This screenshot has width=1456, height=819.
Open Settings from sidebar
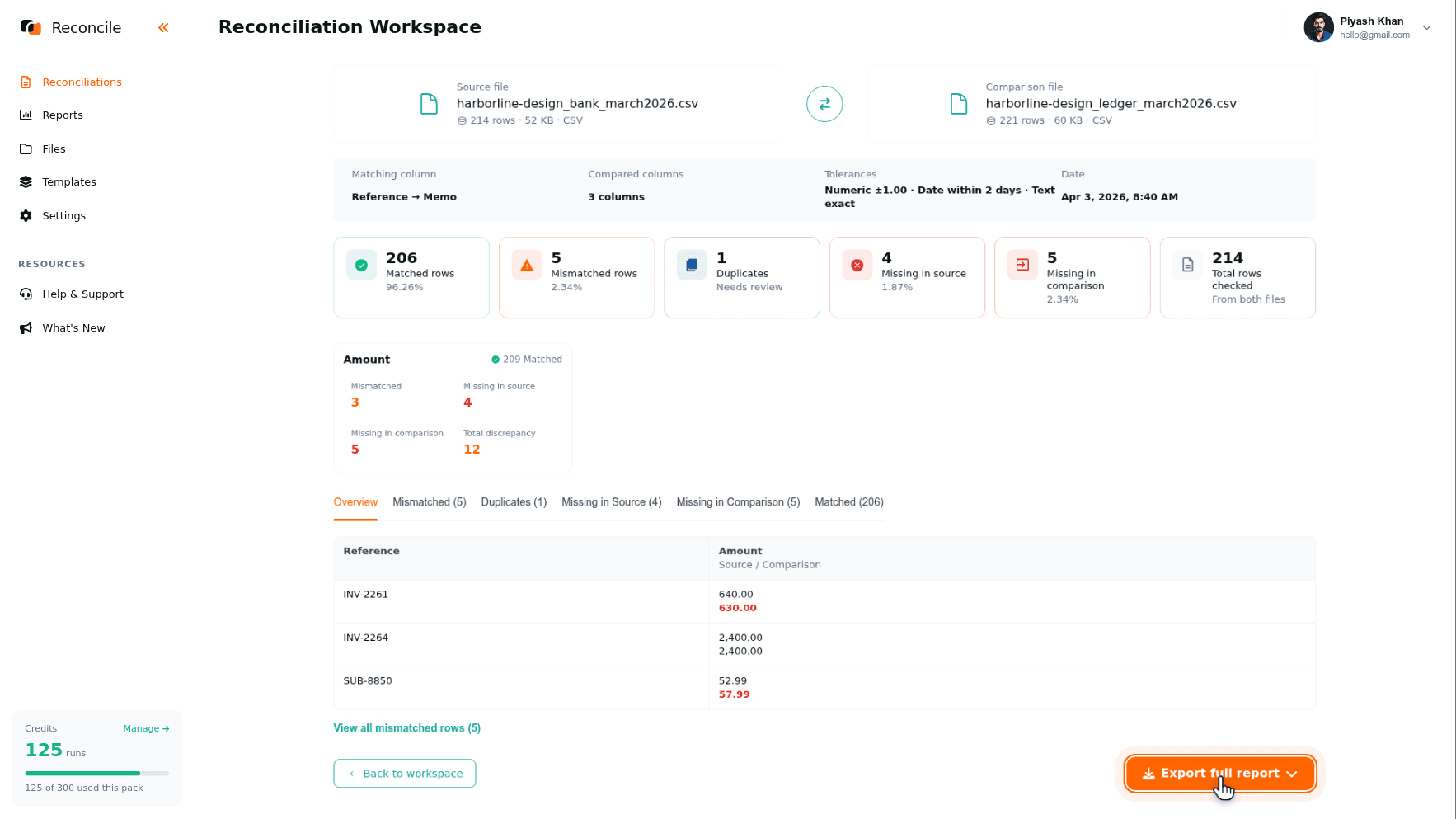pyautogui.click(x=63, y=215)
